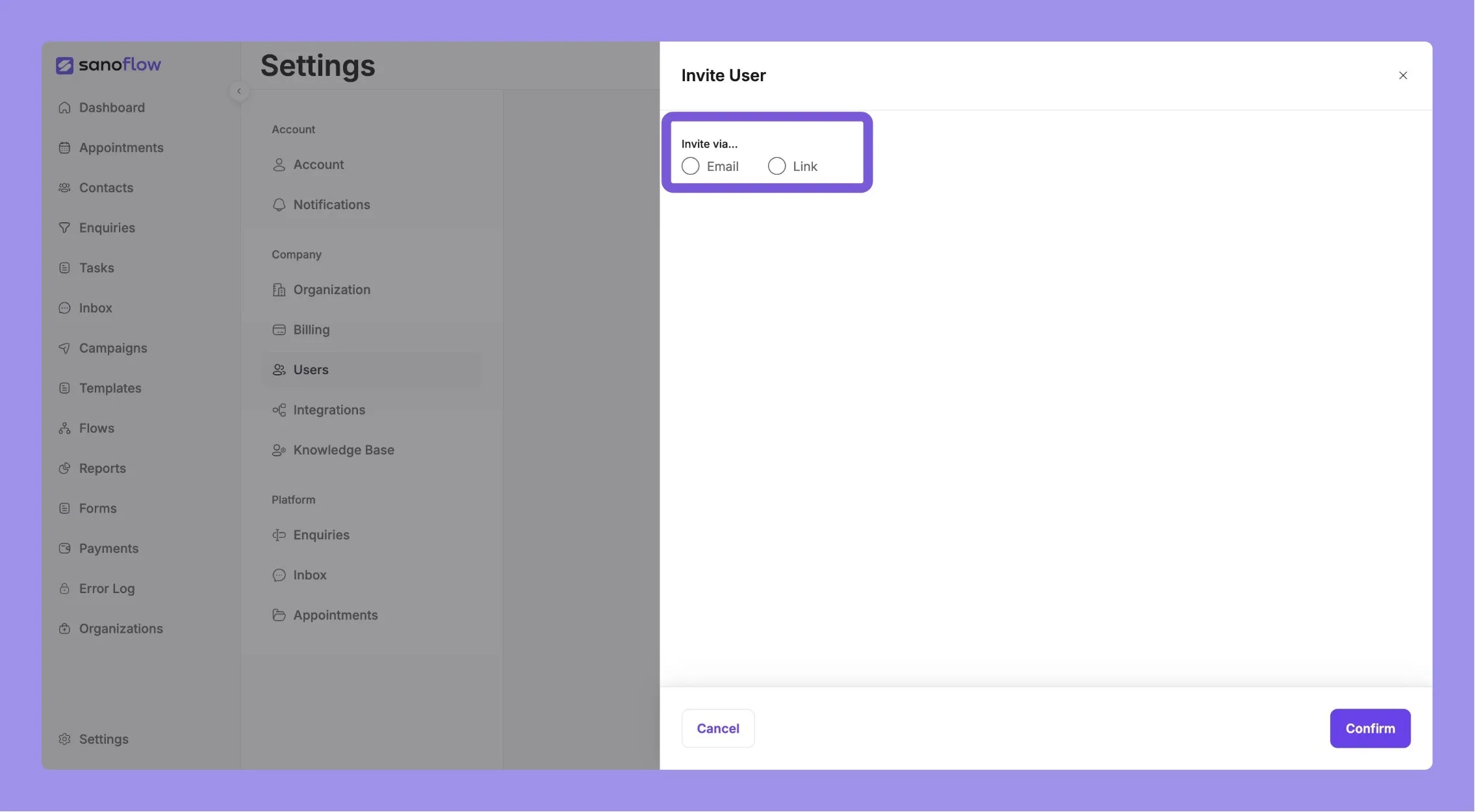Click Platform Inbox bubble icon
The height and width of the screenshot is (812, 1475).
coord(279,575)
